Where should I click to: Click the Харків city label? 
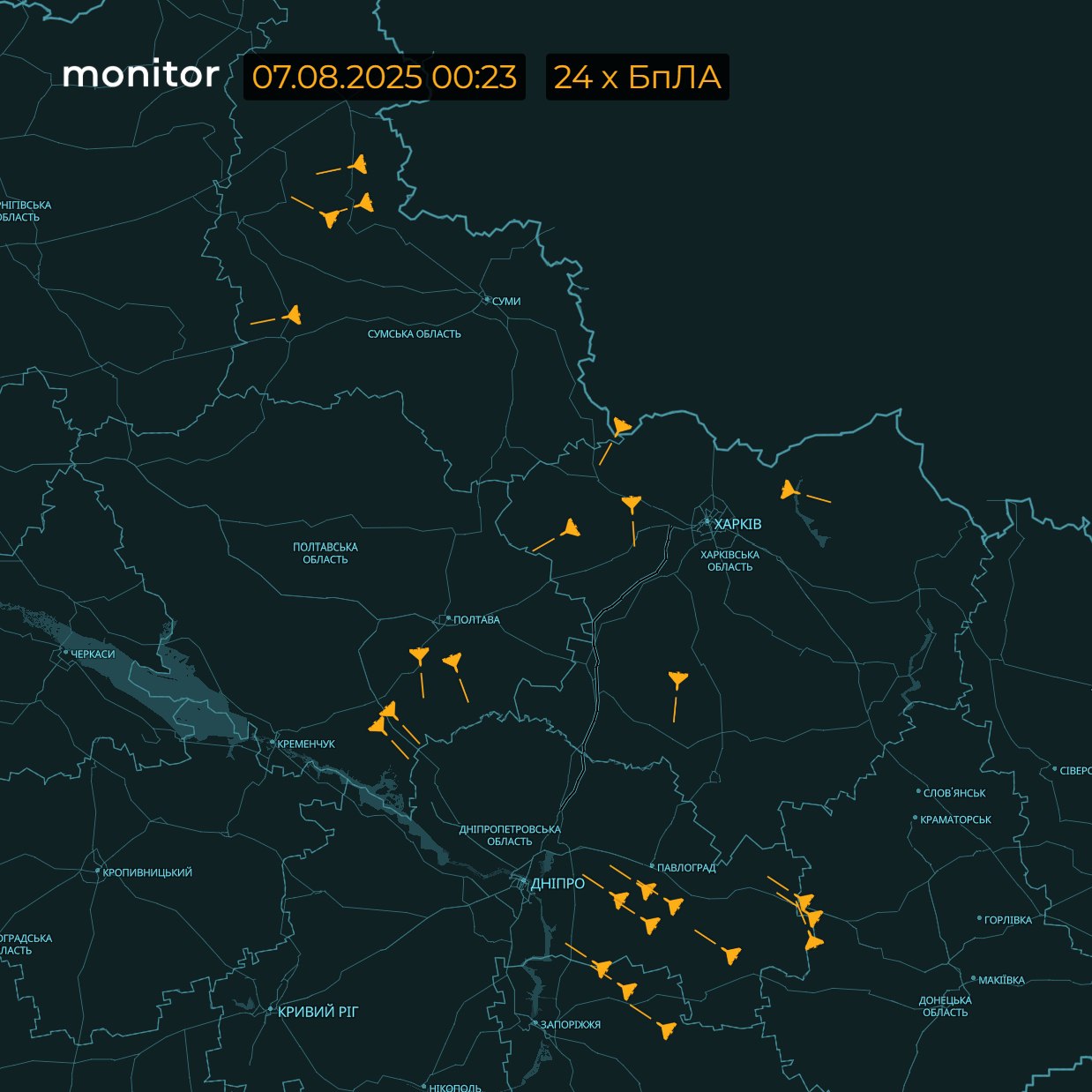point(737,524)
